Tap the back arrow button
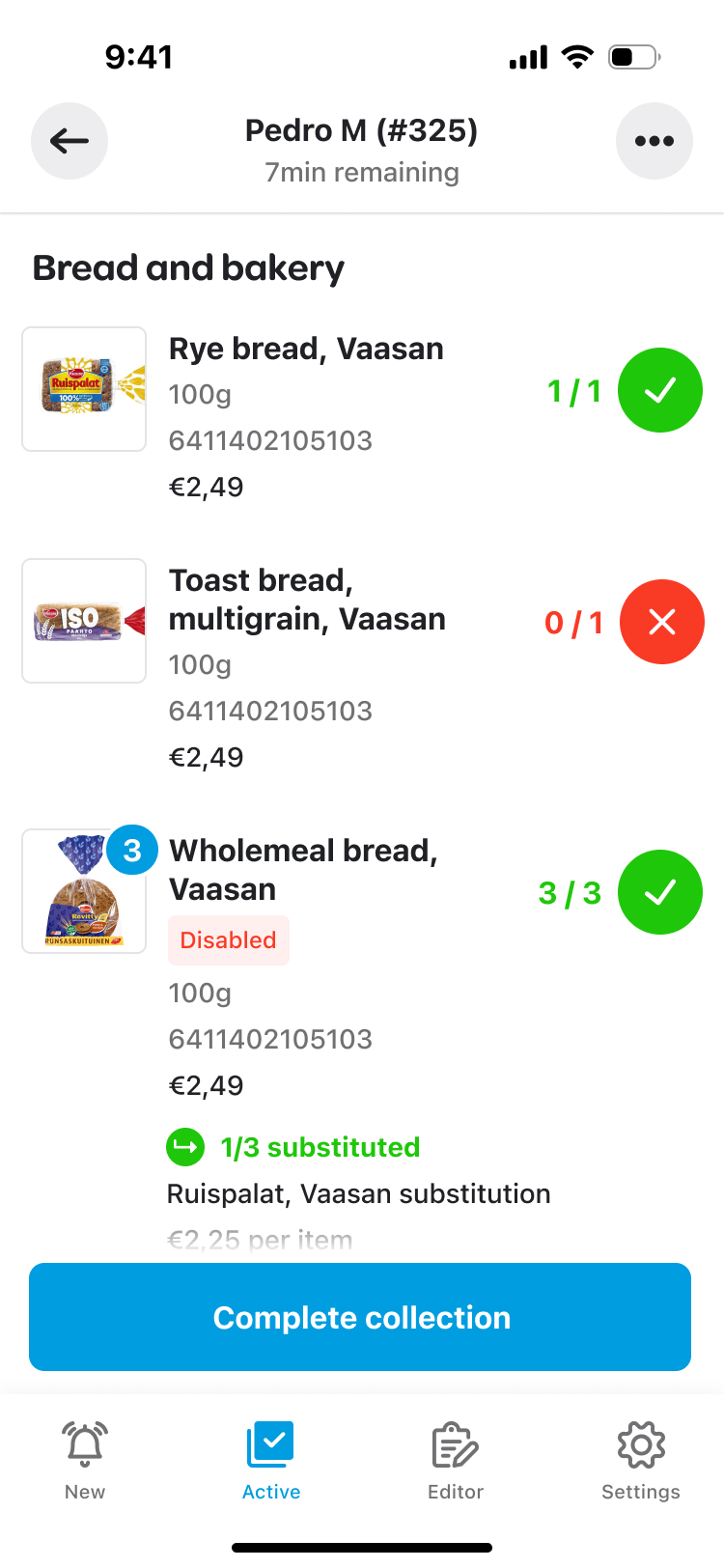724x1568 pixels. point(70,141)
